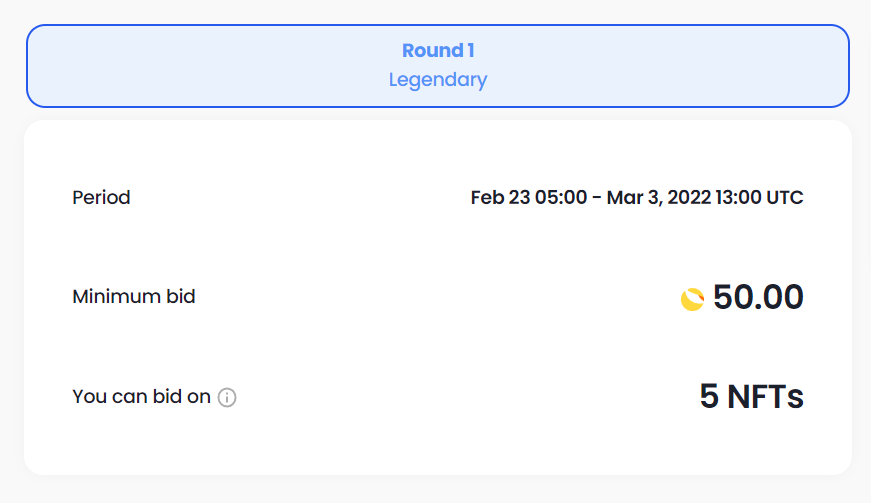
Task: Click the year 2022 in the period
Action: [689, 198]
